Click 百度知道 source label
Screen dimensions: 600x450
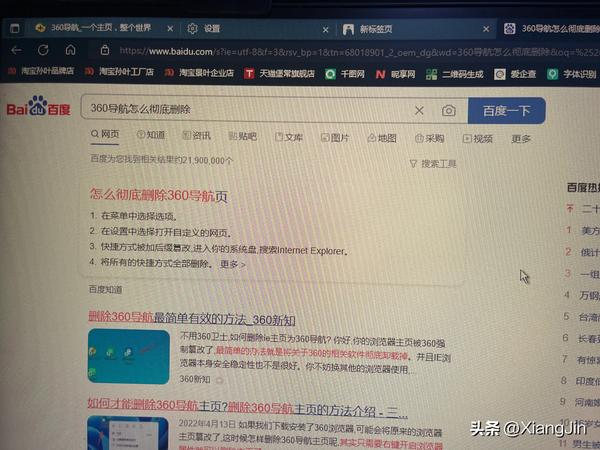click(105, 290)
